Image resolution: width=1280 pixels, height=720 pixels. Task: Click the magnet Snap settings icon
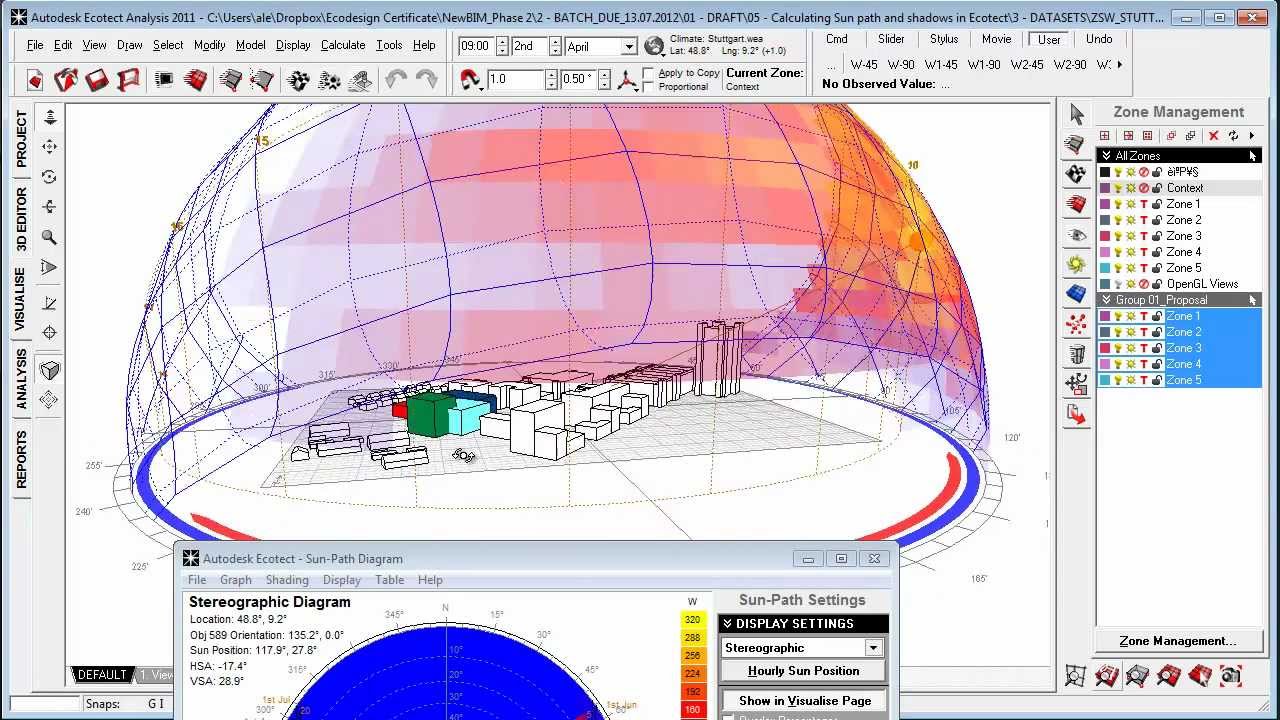[470, 80]
